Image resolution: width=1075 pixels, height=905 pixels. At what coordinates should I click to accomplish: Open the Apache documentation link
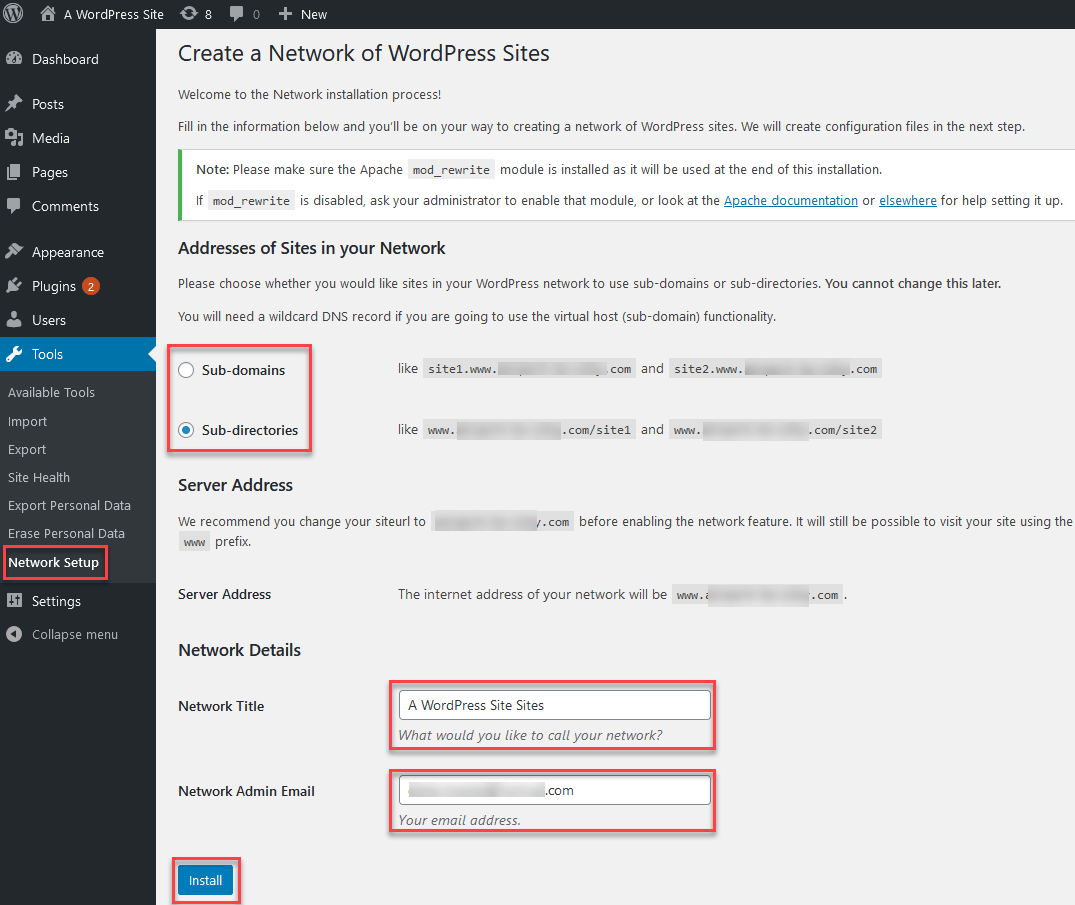(790, 200)
